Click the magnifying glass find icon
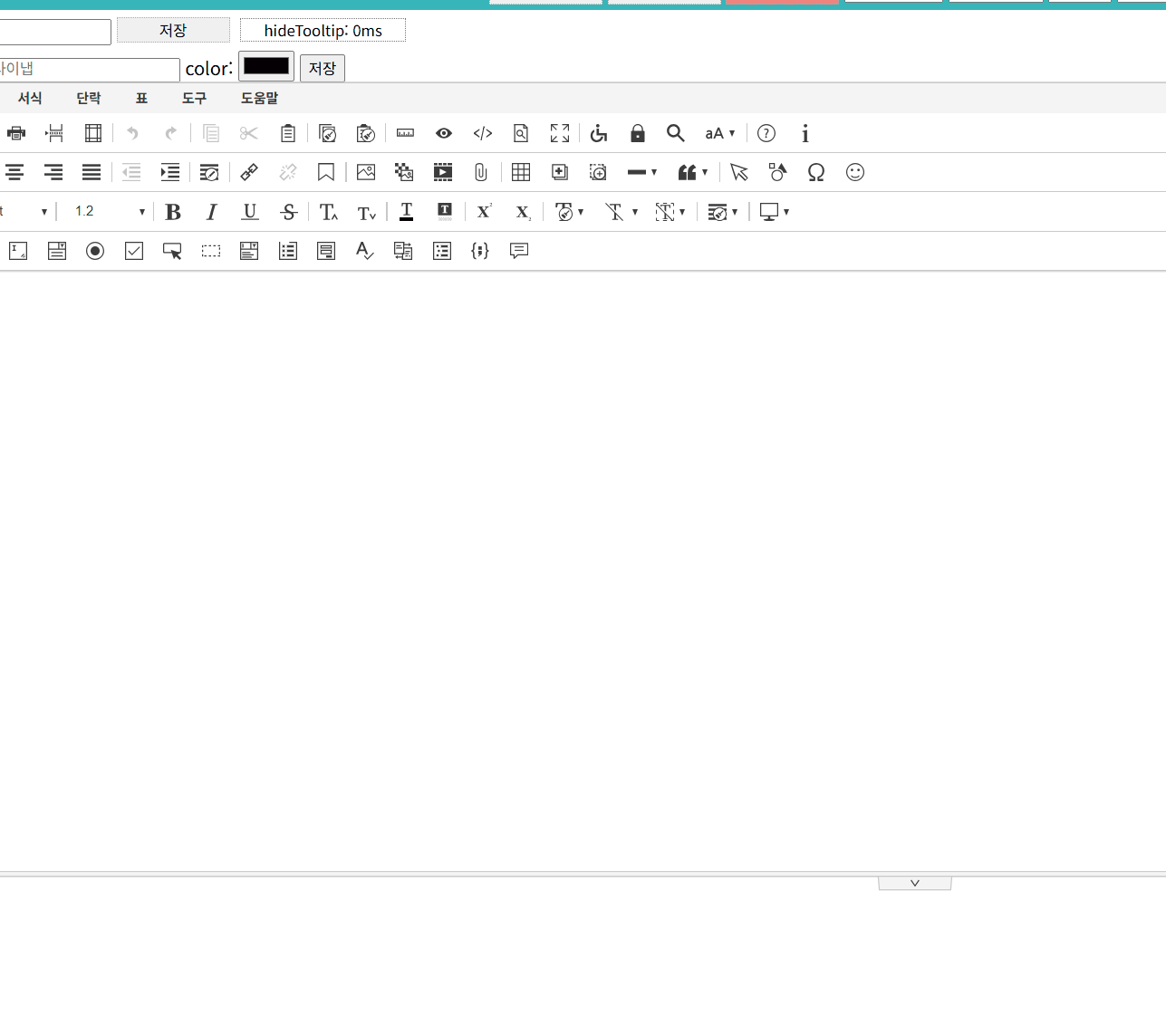 (675, 133)
